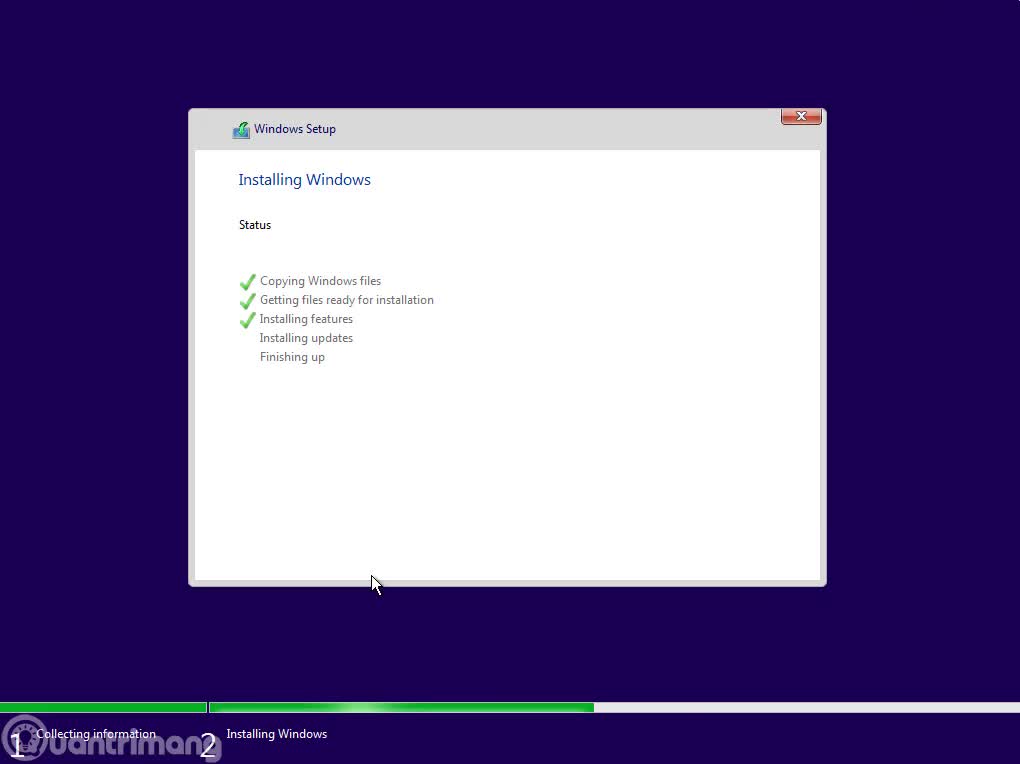The width and height of the screenshot is (1020, 764).
Task: Click the 'Status' label
Action: (x=255, y=225)
